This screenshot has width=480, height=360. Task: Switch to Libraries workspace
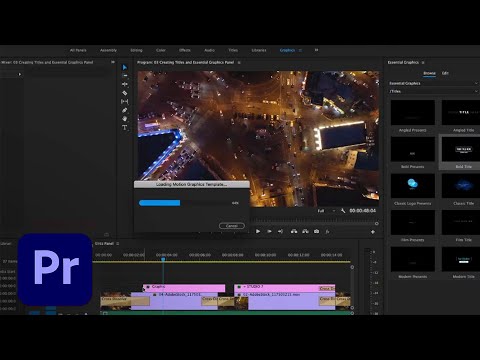[259, 50]
